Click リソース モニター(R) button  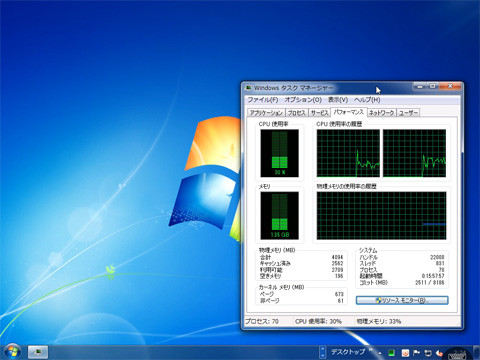(x=402, y=300)
